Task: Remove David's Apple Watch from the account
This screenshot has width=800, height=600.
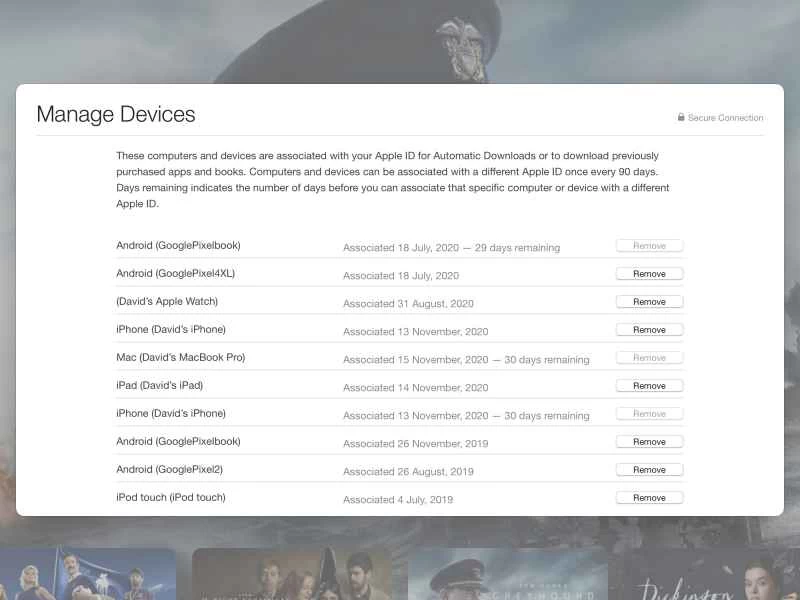Action: pos(649,301)
